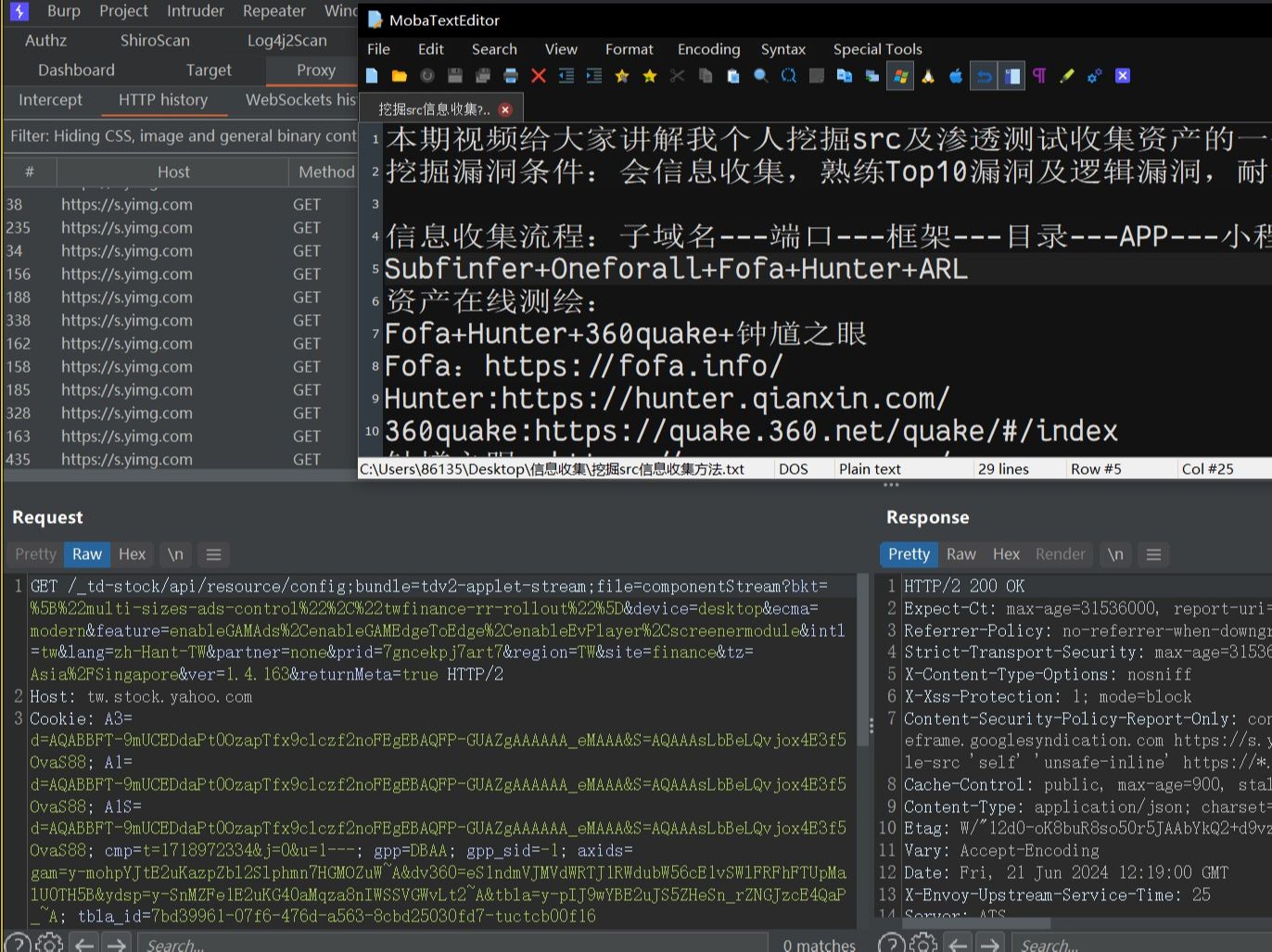This screenshot has width=1272, height=952.
Task: Switch to Authz tab in Burp
Action: coord(46,41)
